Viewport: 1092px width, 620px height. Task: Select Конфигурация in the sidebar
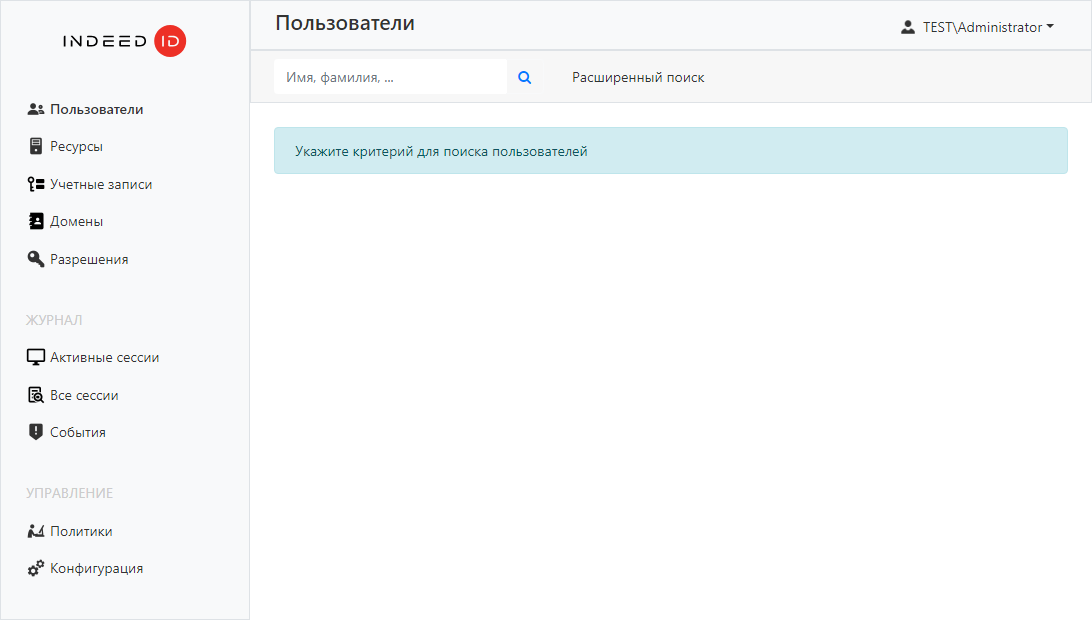[96, 569]
